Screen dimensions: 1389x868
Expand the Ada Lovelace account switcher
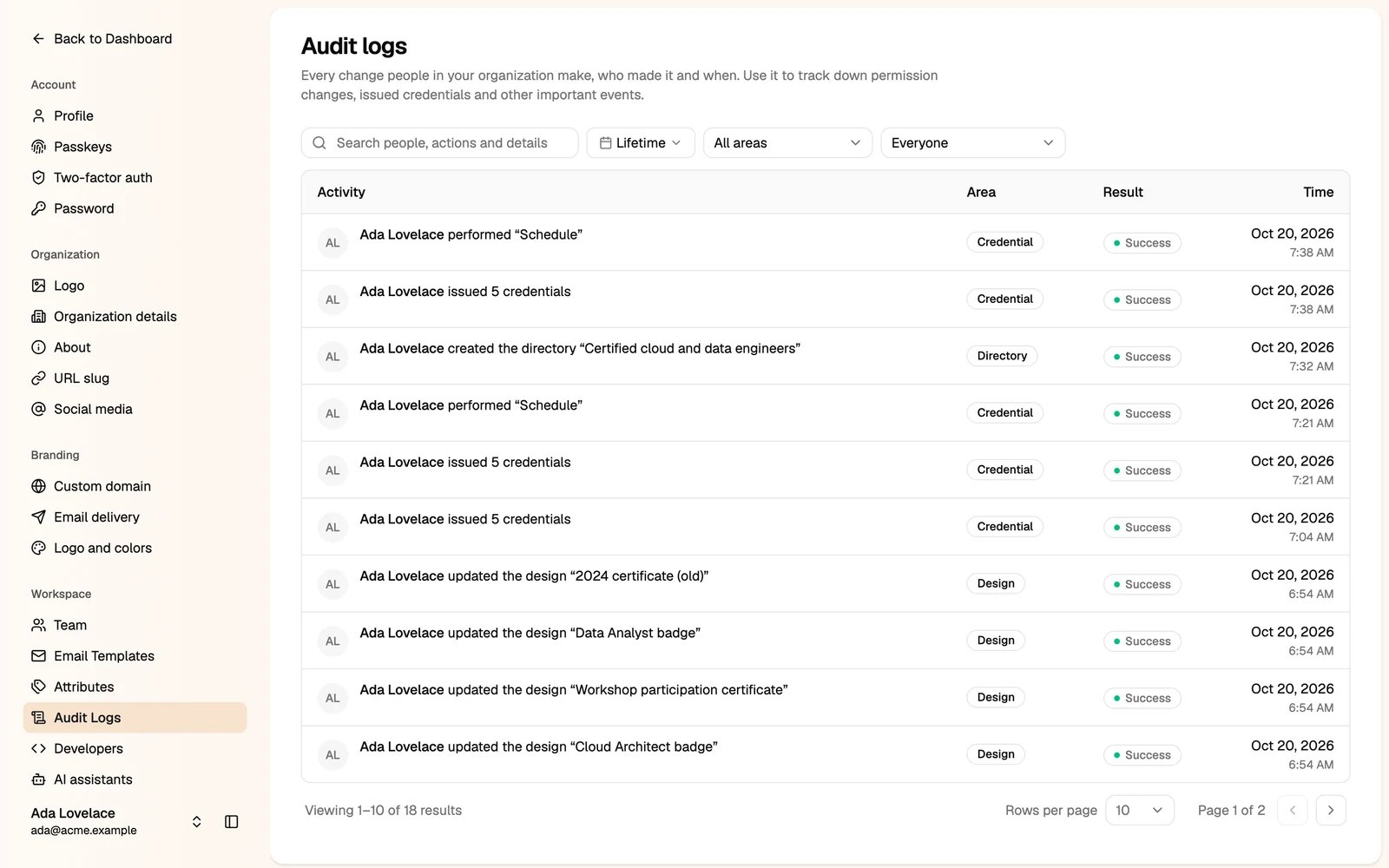tap(197, 821)
